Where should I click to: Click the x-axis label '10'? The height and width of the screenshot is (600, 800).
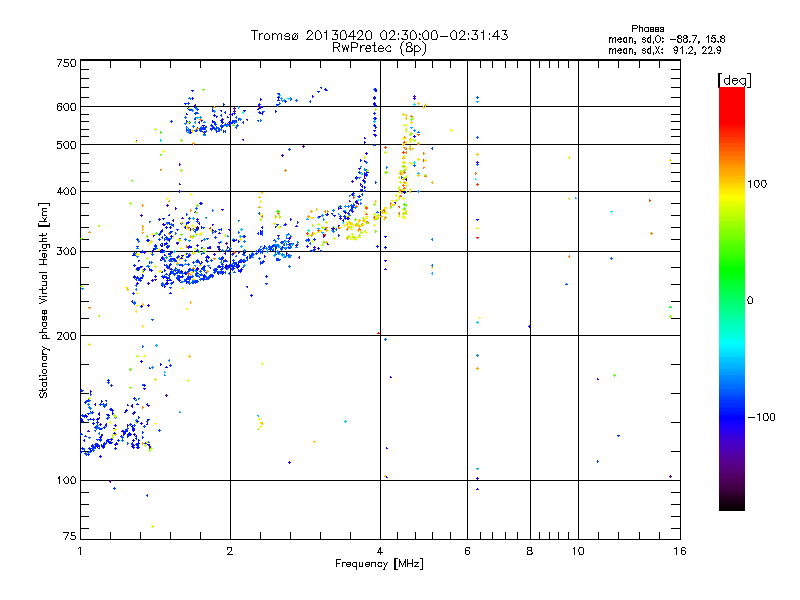(x=578, y=551)
